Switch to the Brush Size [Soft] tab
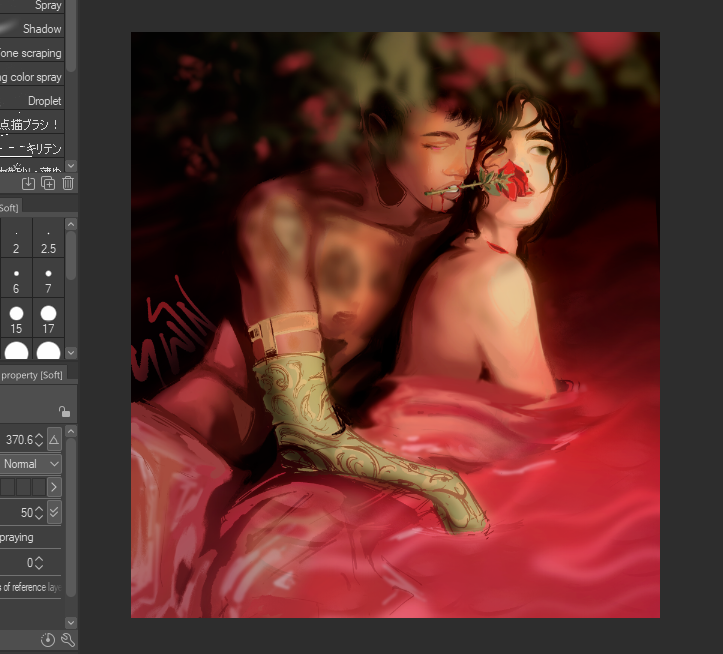This screenshot has height=654, width=723. click(x=10, y=208)
